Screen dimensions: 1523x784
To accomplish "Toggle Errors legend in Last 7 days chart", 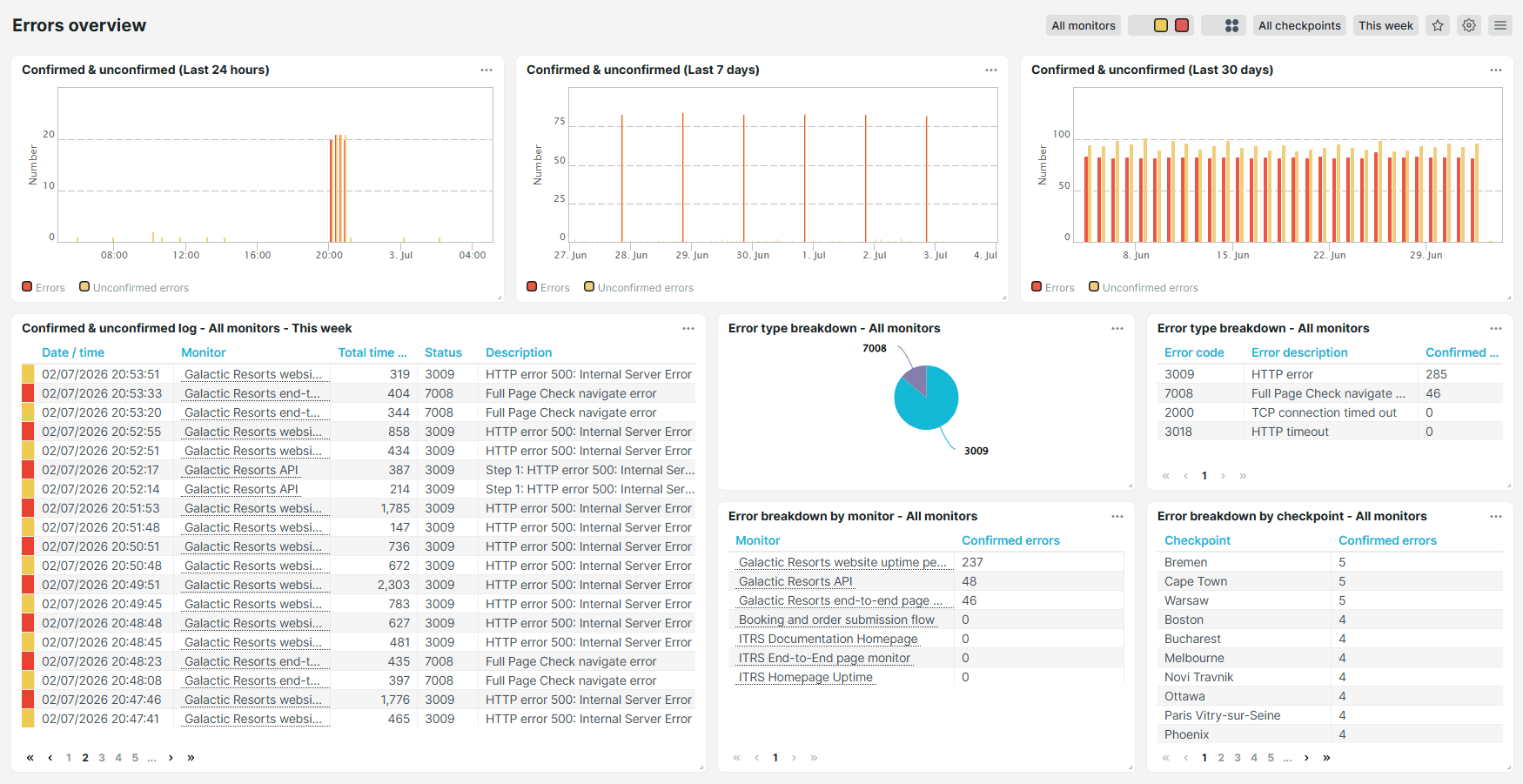I will [x=548, y=287].
